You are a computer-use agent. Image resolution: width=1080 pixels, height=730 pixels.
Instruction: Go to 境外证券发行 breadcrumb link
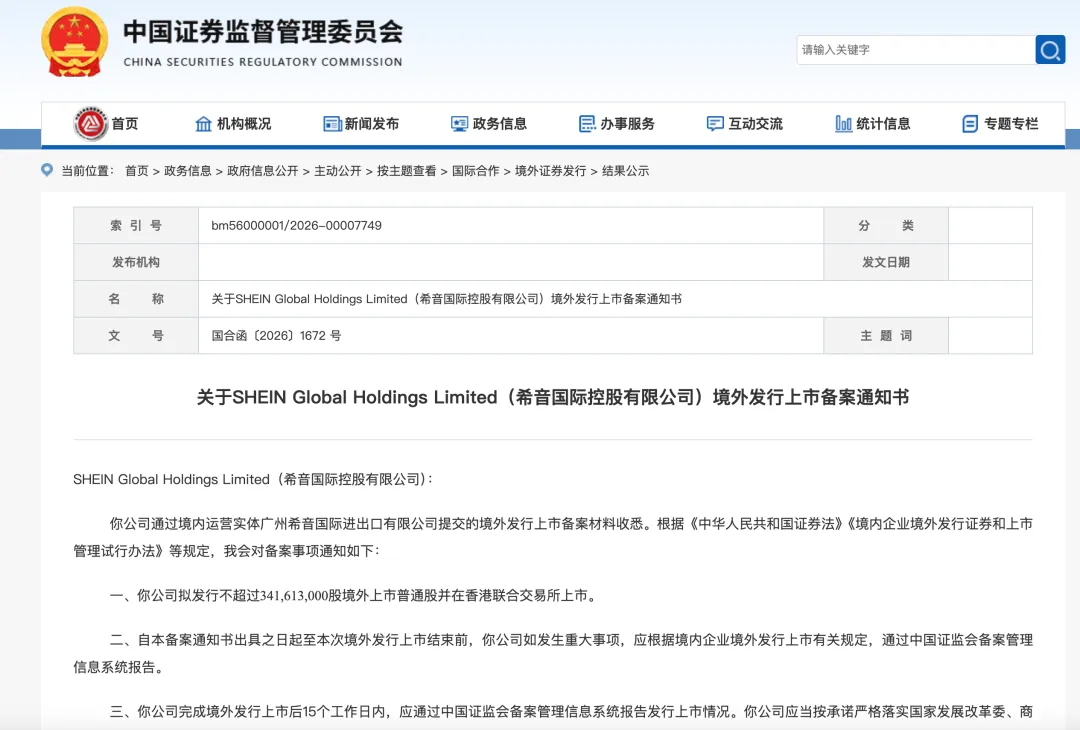550,171
